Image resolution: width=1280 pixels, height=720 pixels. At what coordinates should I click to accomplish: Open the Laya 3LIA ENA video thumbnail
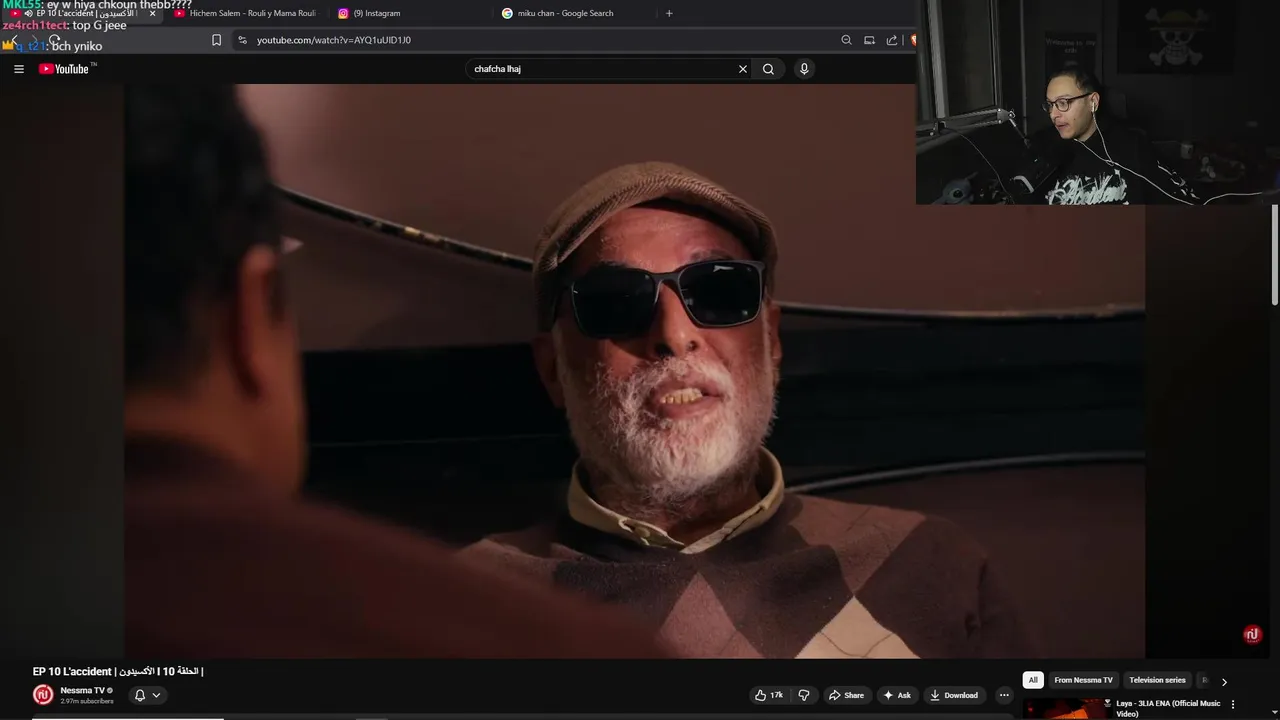pyautogui.click(x=1067, y=709)
